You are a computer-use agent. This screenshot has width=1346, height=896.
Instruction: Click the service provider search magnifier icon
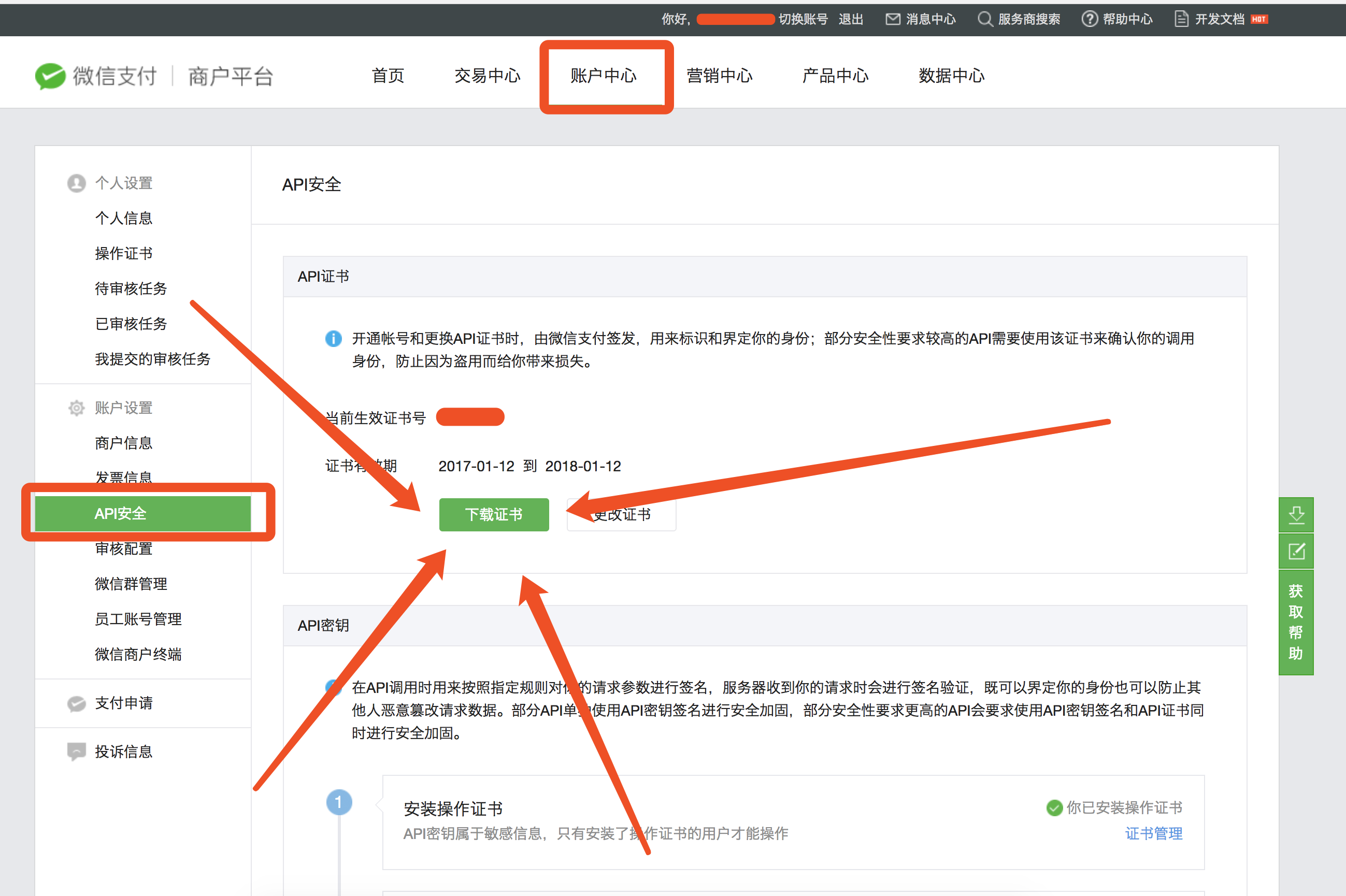pyautogui.click(x=984, y=20)
